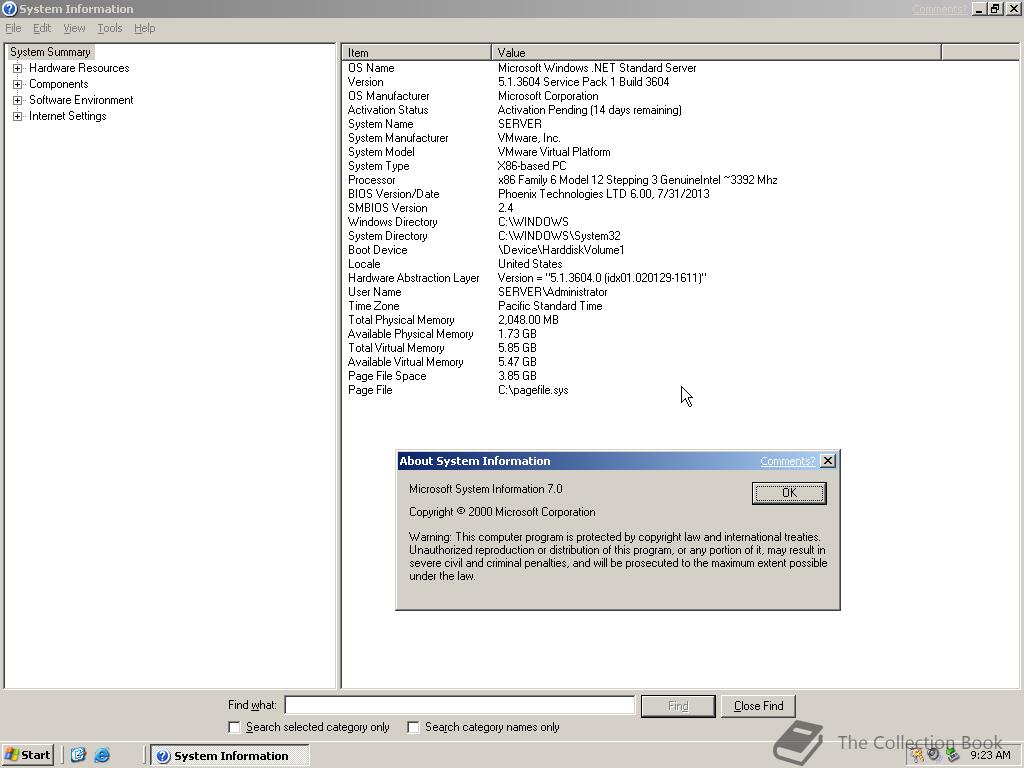This screenshot has height=768, width=1024.
Task: Click Comments? link in About dialog
Action: 788,461
